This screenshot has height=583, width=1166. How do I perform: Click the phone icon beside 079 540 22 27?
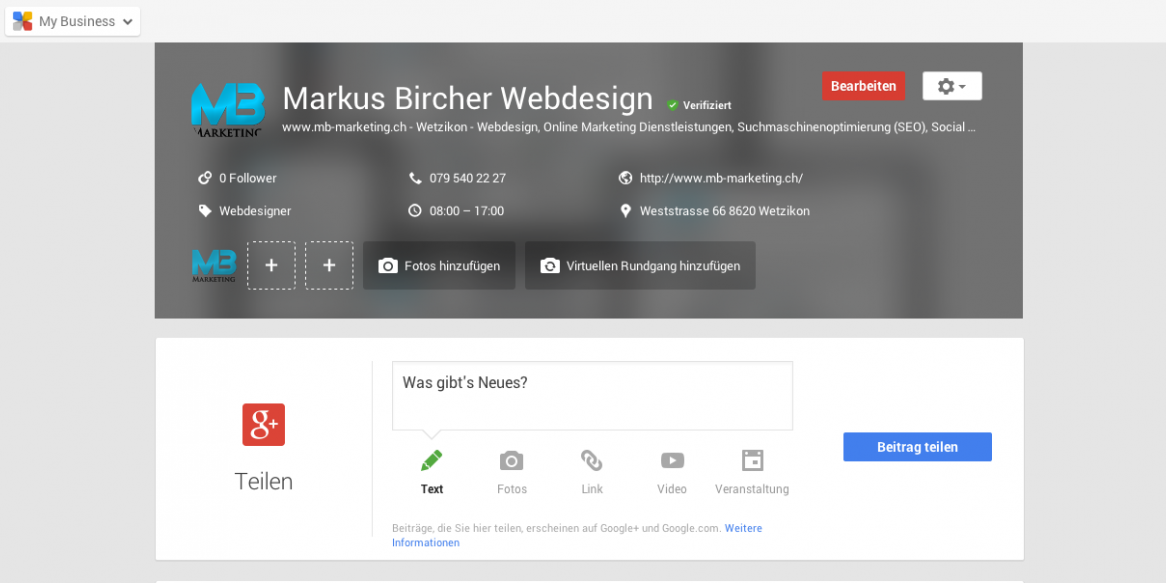point(414,178)
